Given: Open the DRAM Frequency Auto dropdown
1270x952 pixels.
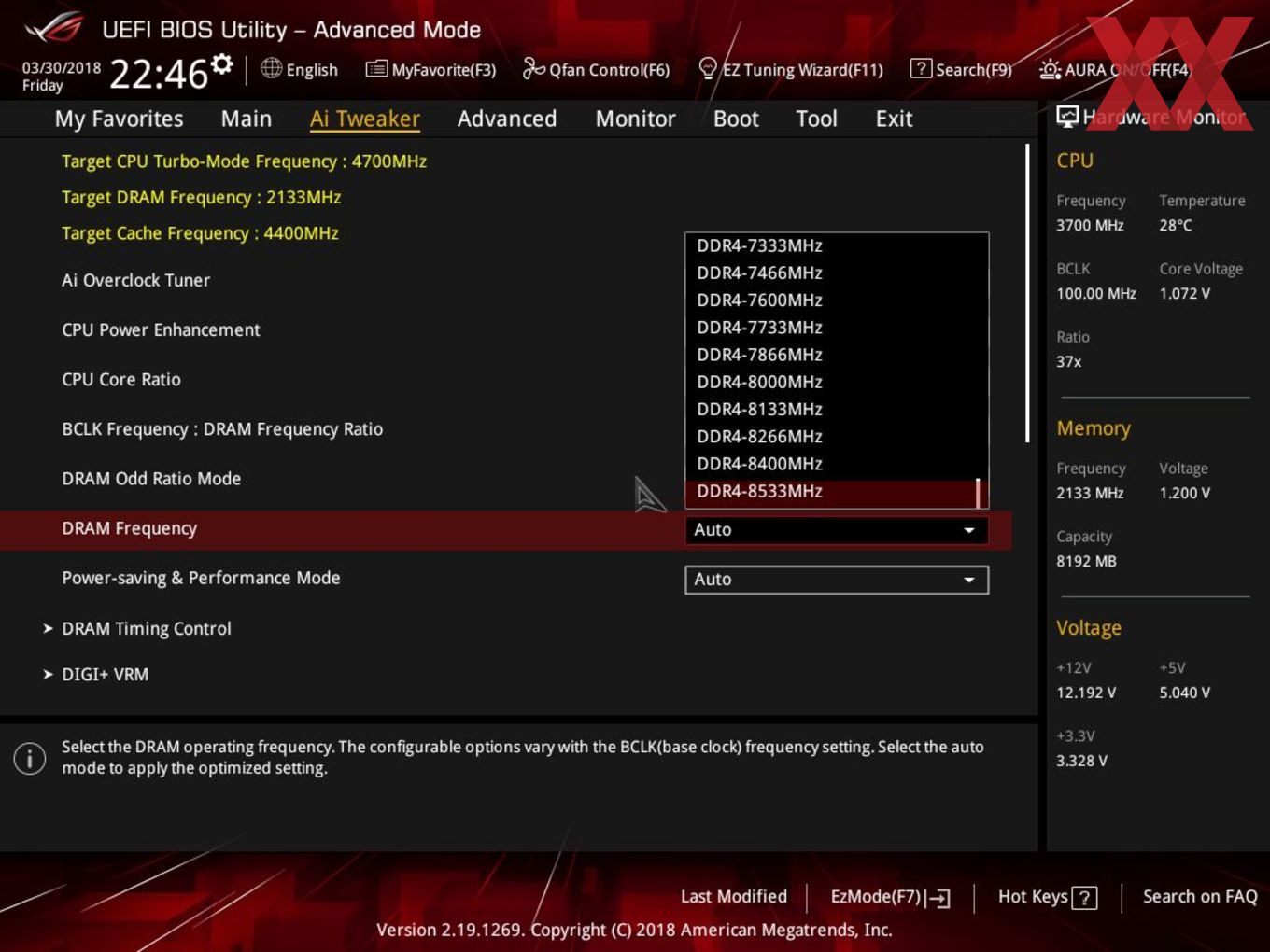Looking at the screenshot, I should [x=837, y=530].
